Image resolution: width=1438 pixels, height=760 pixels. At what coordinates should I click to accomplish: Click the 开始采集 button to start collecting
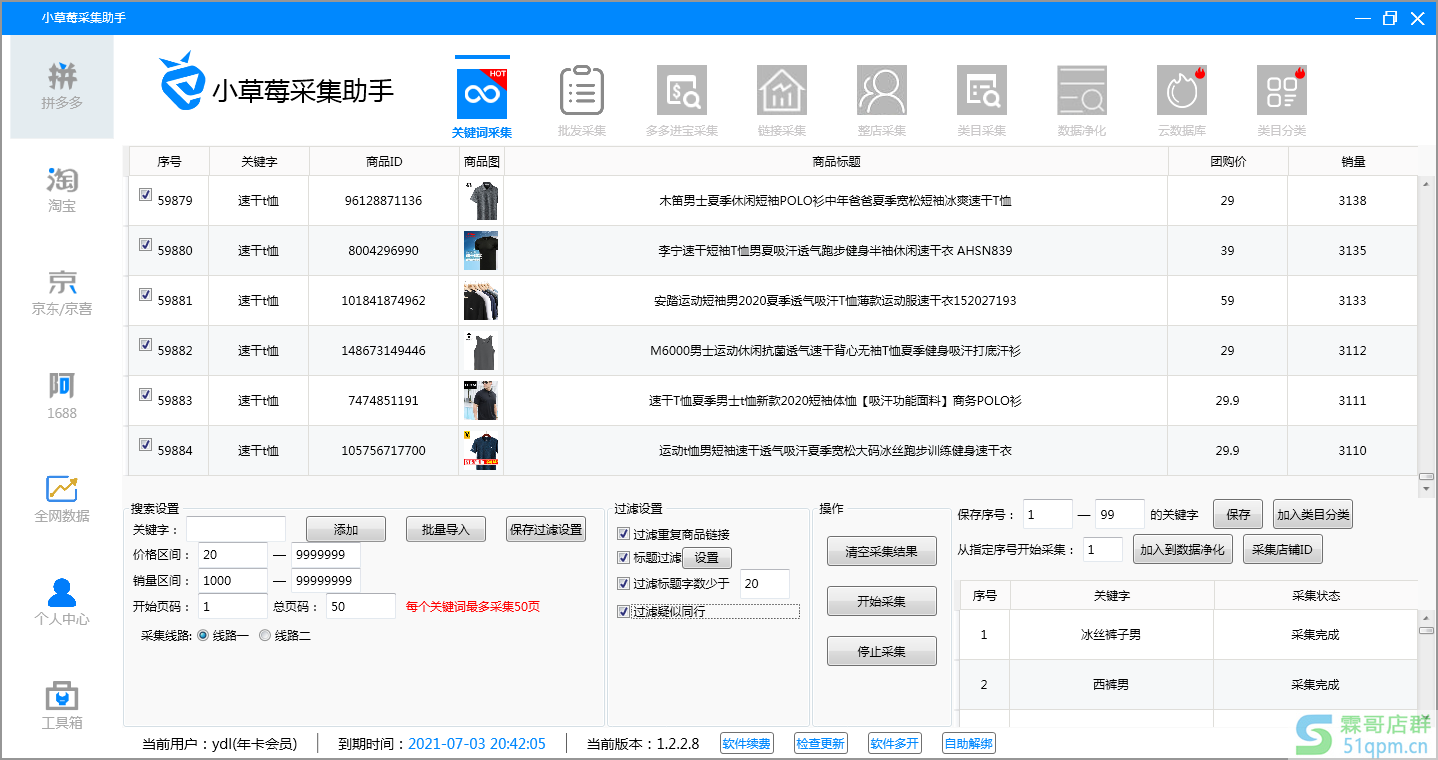click(x=881, y=601)
